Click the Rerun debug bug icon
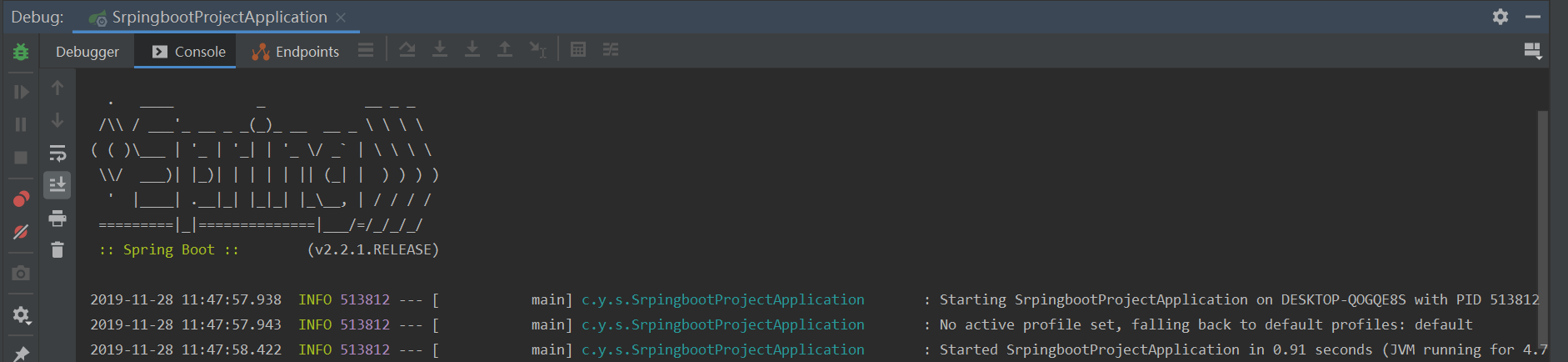Screen dimensions: 1568x362 (x=21, y=52)
